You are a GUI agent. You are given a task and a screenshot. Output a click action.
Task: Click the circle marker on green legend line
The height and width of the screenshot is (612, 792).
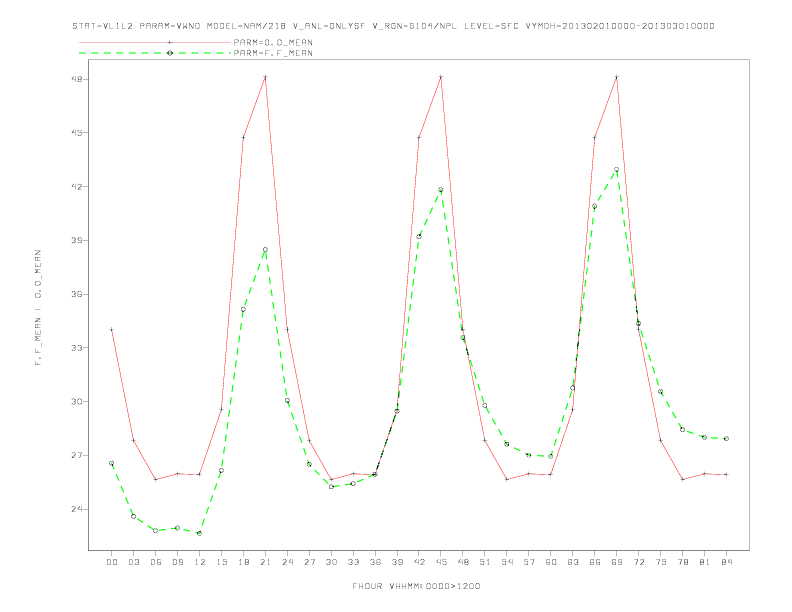click(170, 53)
